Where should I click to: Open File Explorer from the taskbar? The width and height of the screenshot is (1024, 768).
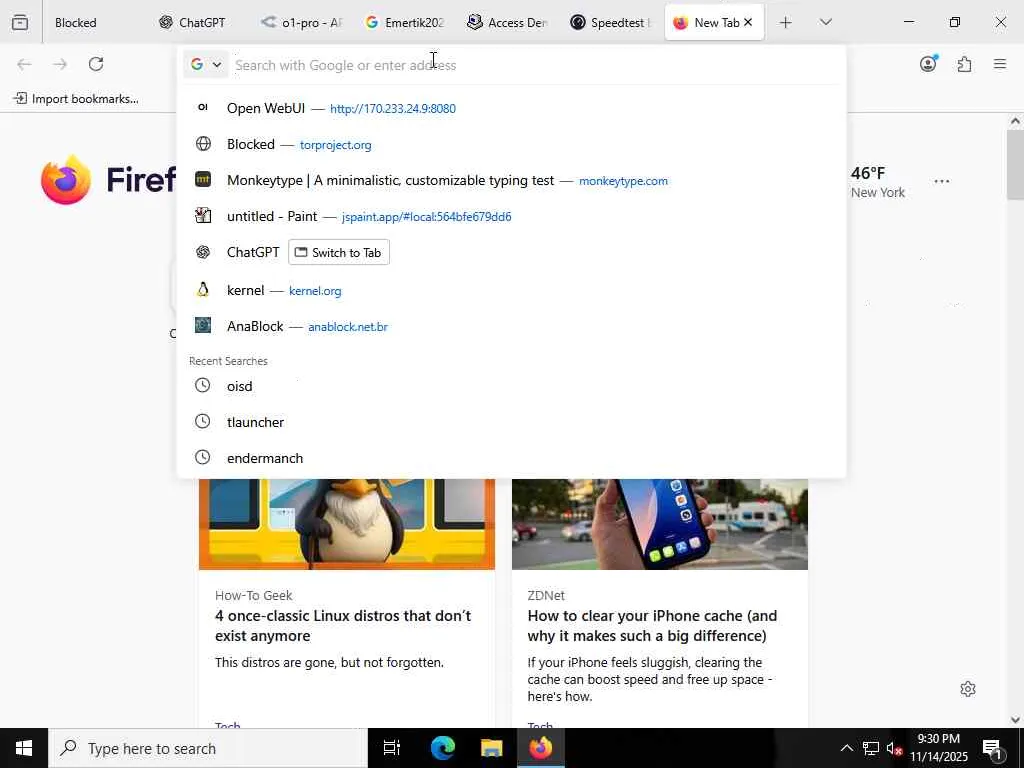[491, 748]
